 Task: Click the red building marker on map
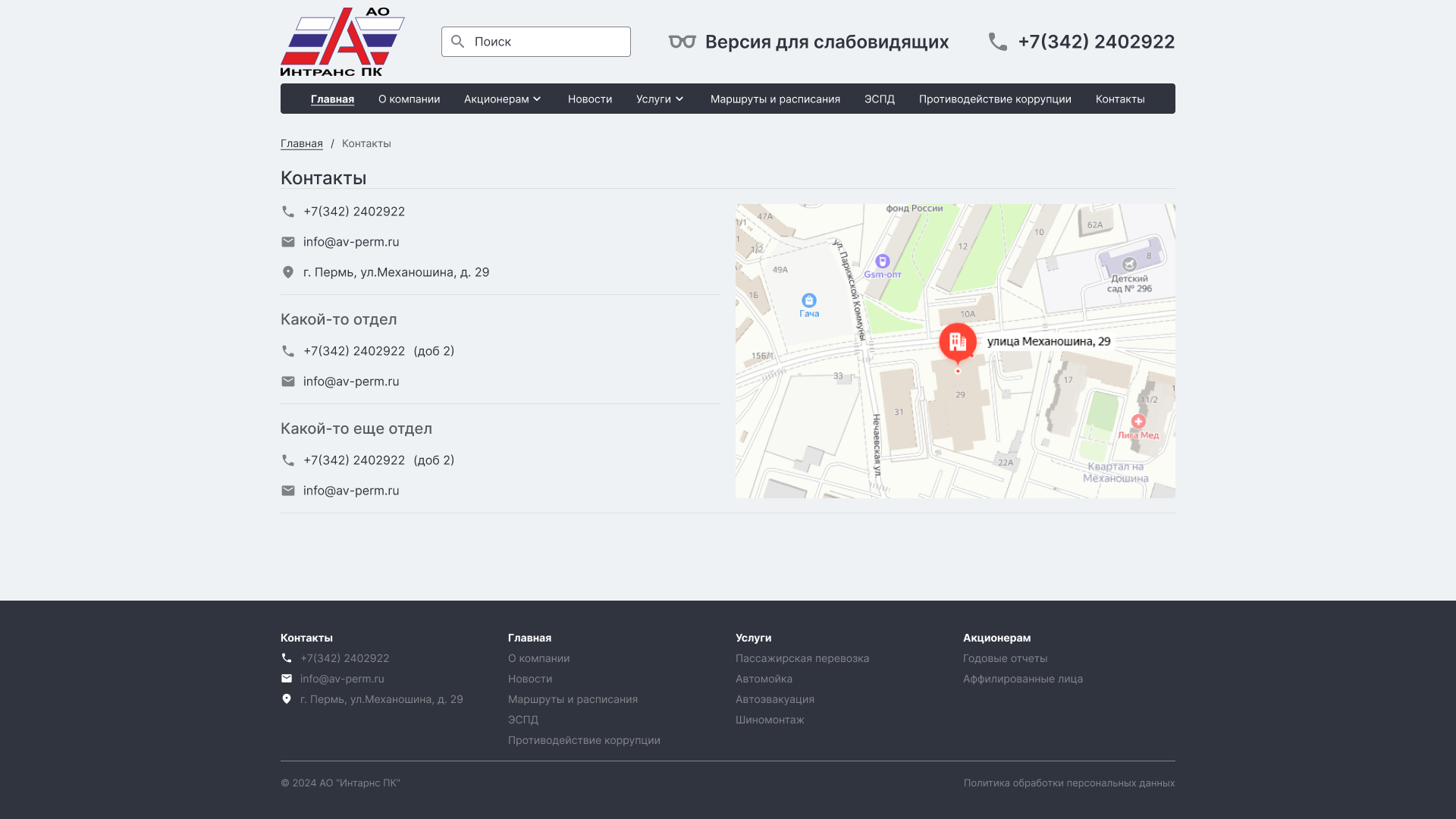(x=958, y=342)
